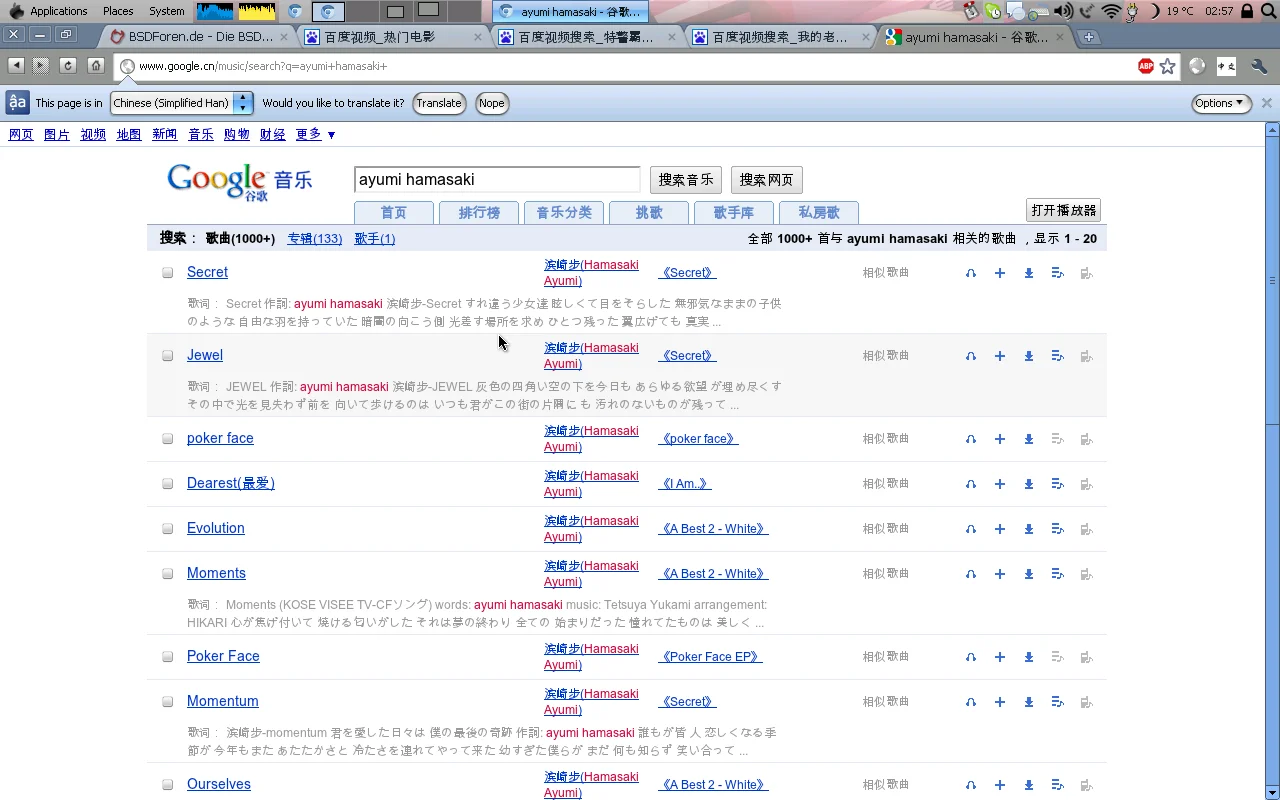Open the 《A Best 2 - White》 album link beside Evolution

click(x=713, y=529)
